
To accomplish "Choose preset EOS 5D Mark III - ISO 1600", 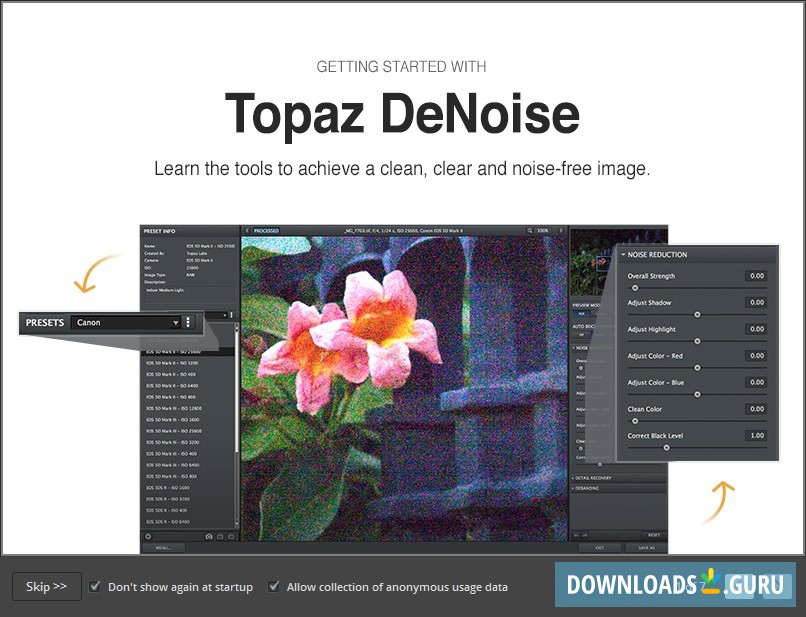I will click(x=173, y=420).
